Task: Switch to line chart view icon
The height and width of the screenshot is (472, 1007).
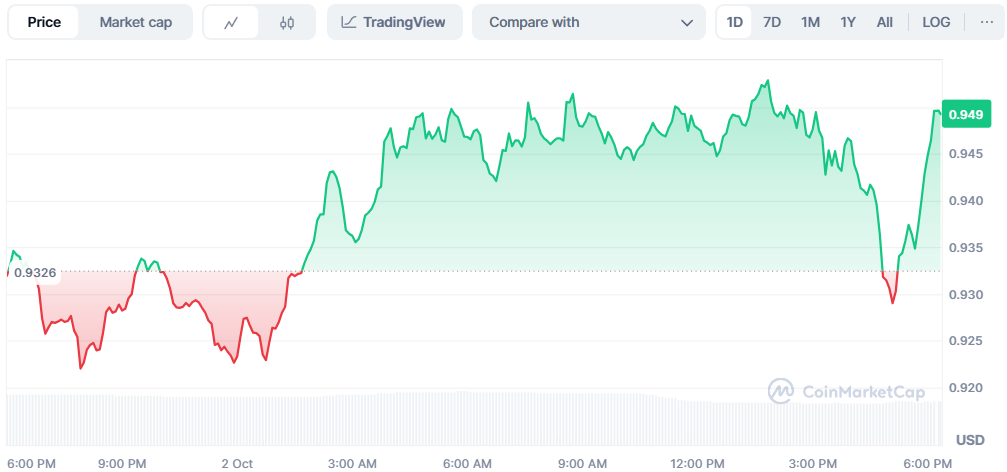Action: 231,22
